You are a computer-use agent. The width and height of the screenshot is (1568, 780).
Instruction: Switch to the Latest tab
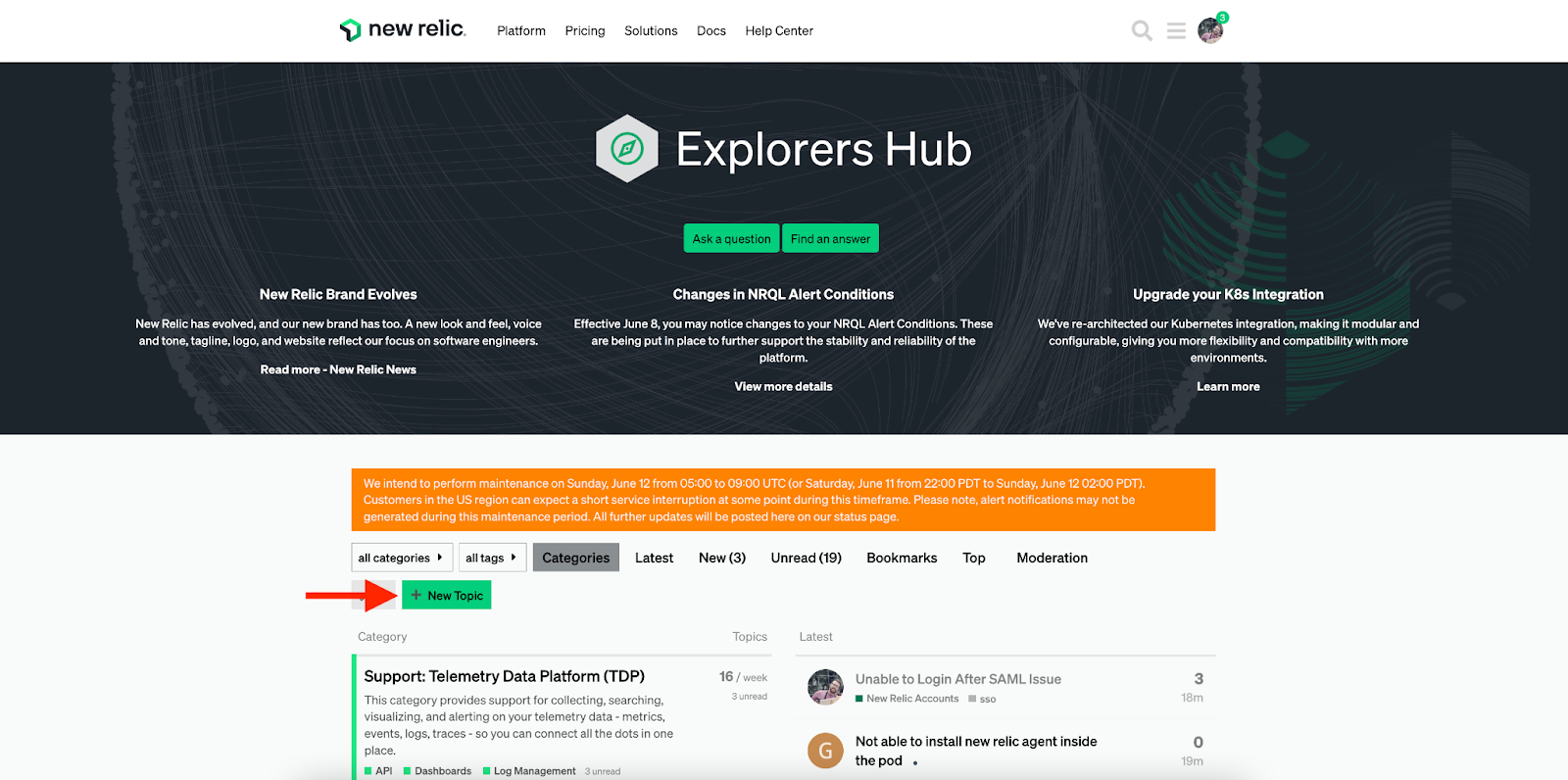click(x=654, y=558)
